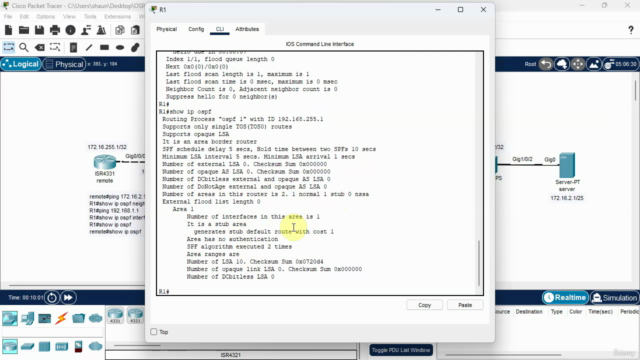The image size is (640, 360).
Task: Click the CLI terminal scrollbar thumb
Action: pos(479,263)
